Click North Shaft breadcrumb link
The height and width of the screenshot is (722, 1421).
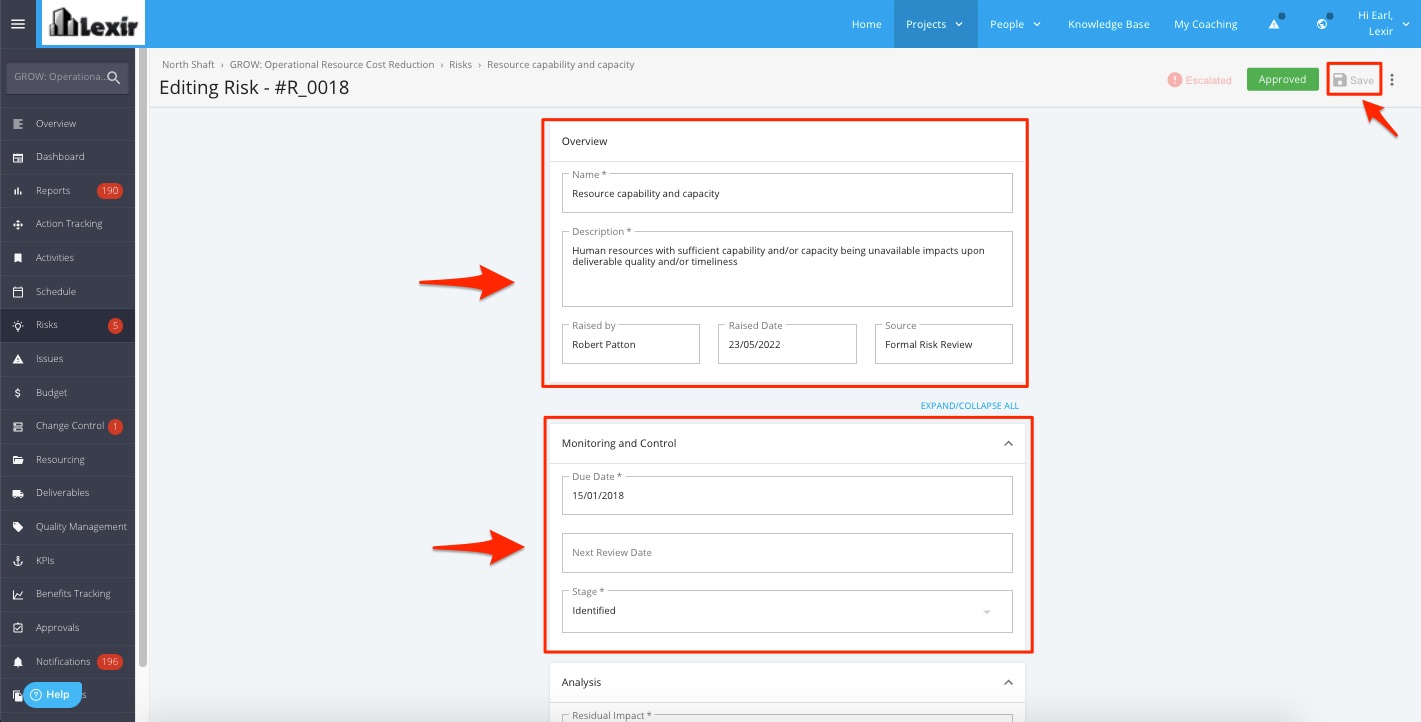[x=188, y=64]
